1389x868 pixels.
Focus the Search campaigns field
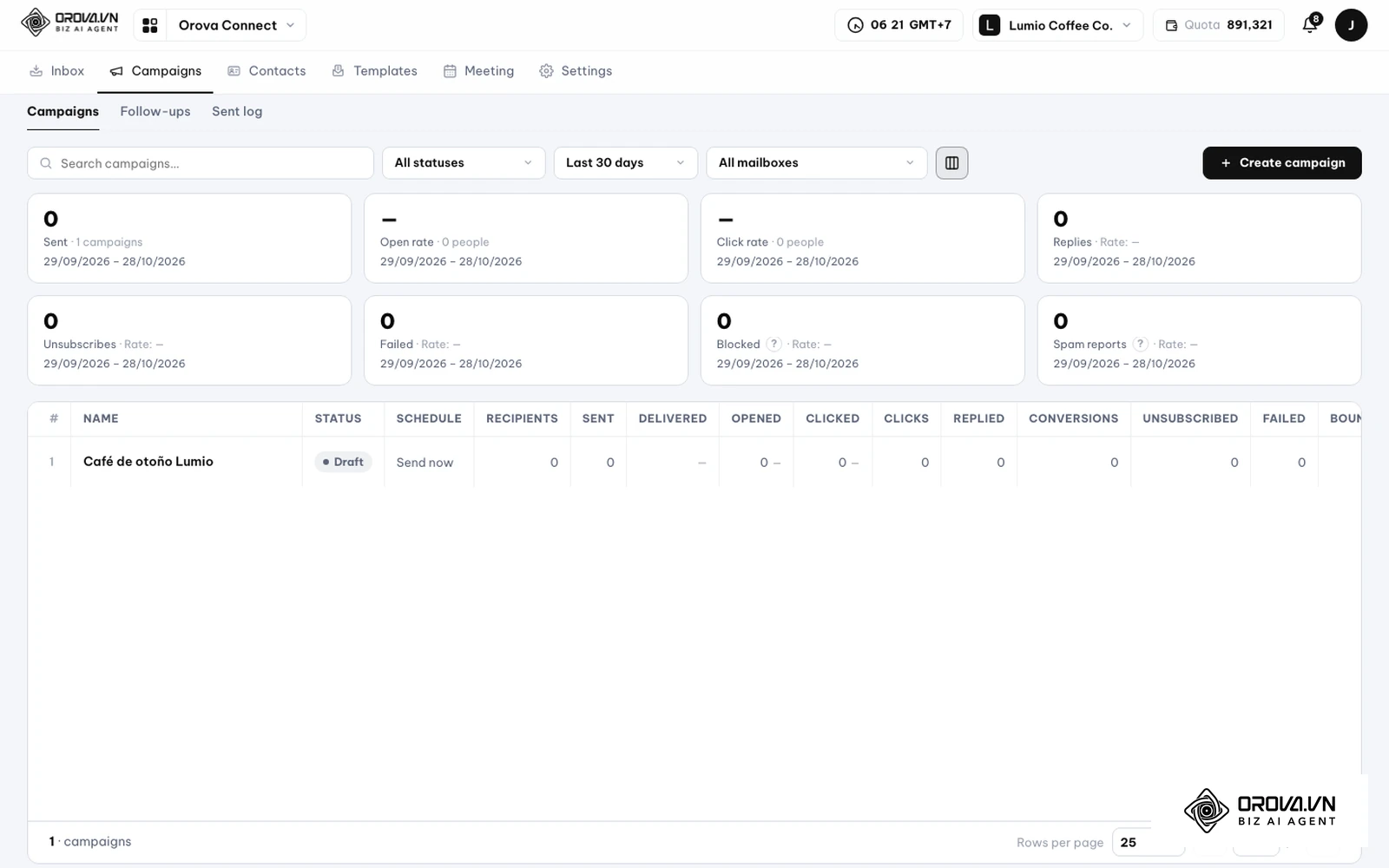pyautogui.click(x=201, y=163)
